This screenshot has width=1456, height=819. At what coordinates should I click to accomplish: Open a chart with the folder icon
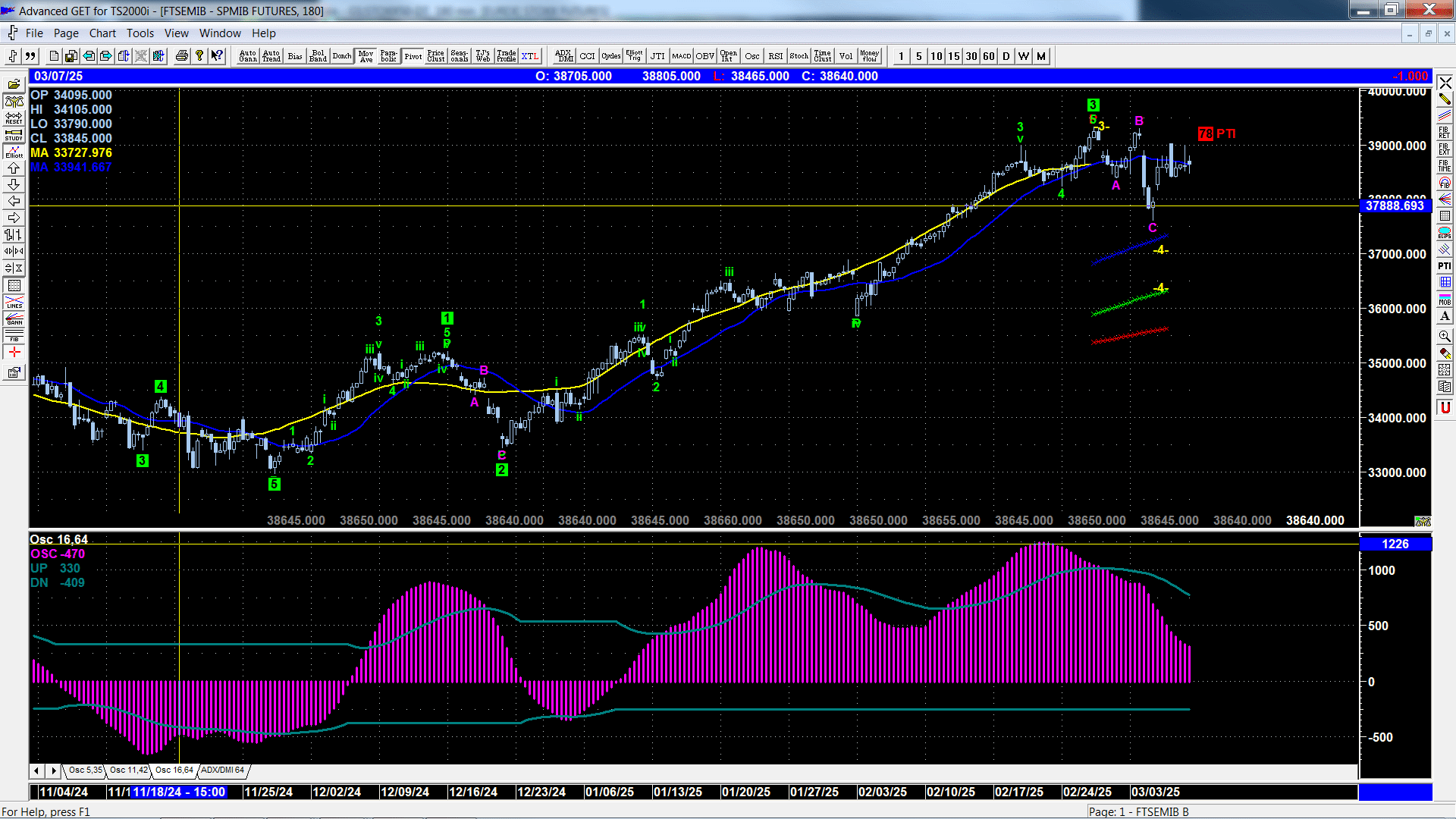14,84
